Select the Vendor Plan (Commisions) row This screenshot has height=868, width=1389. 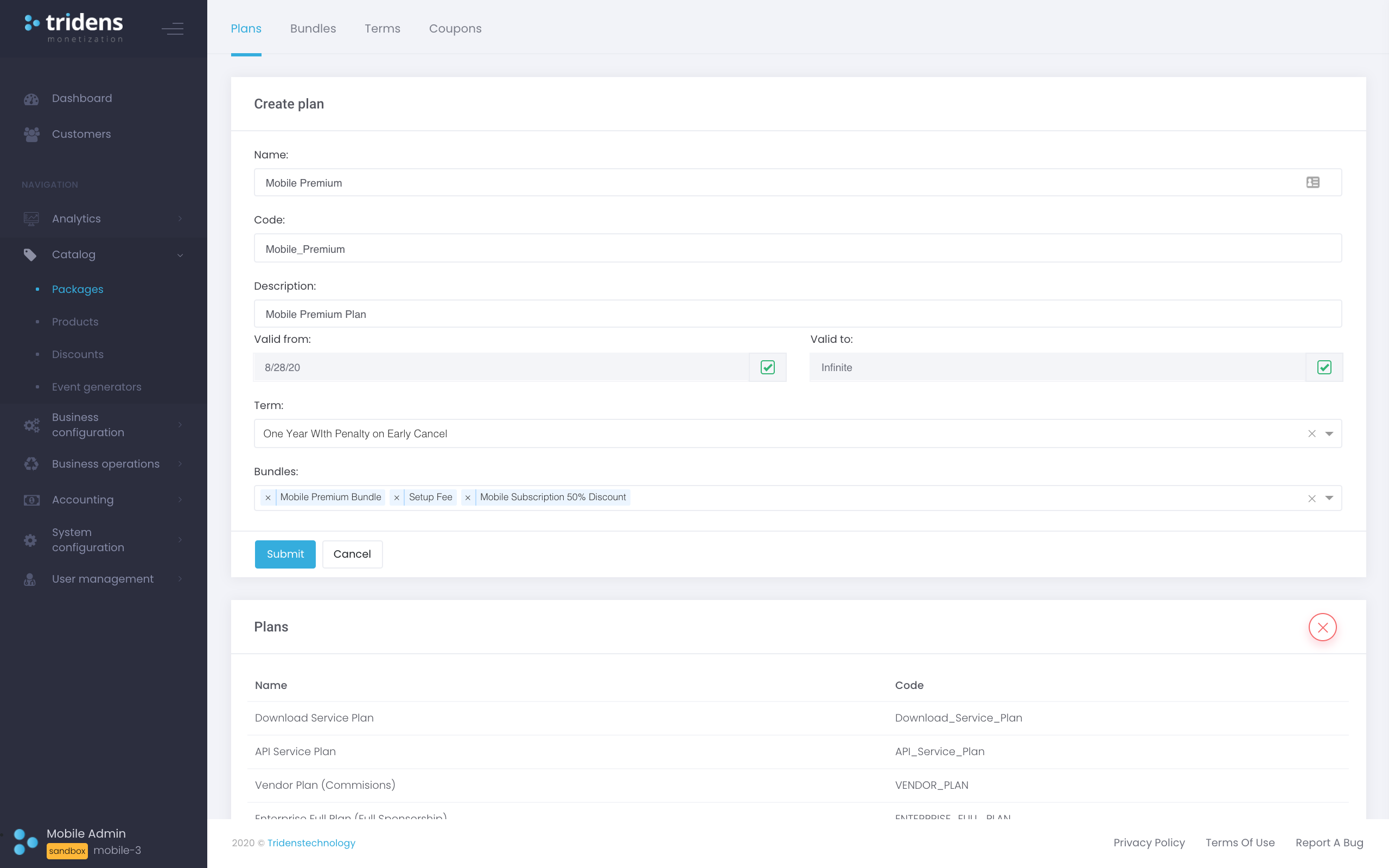pyautogui.click(x=798, y=786)
